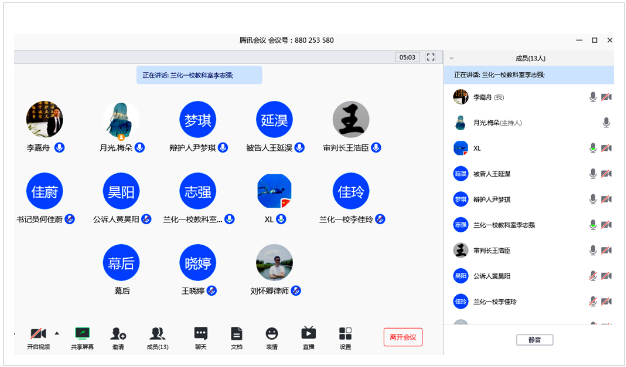The image size is (626, 367).
Task: Toggle the microphone in the 审判长王浩臣 member row
Action: point(593,250)
